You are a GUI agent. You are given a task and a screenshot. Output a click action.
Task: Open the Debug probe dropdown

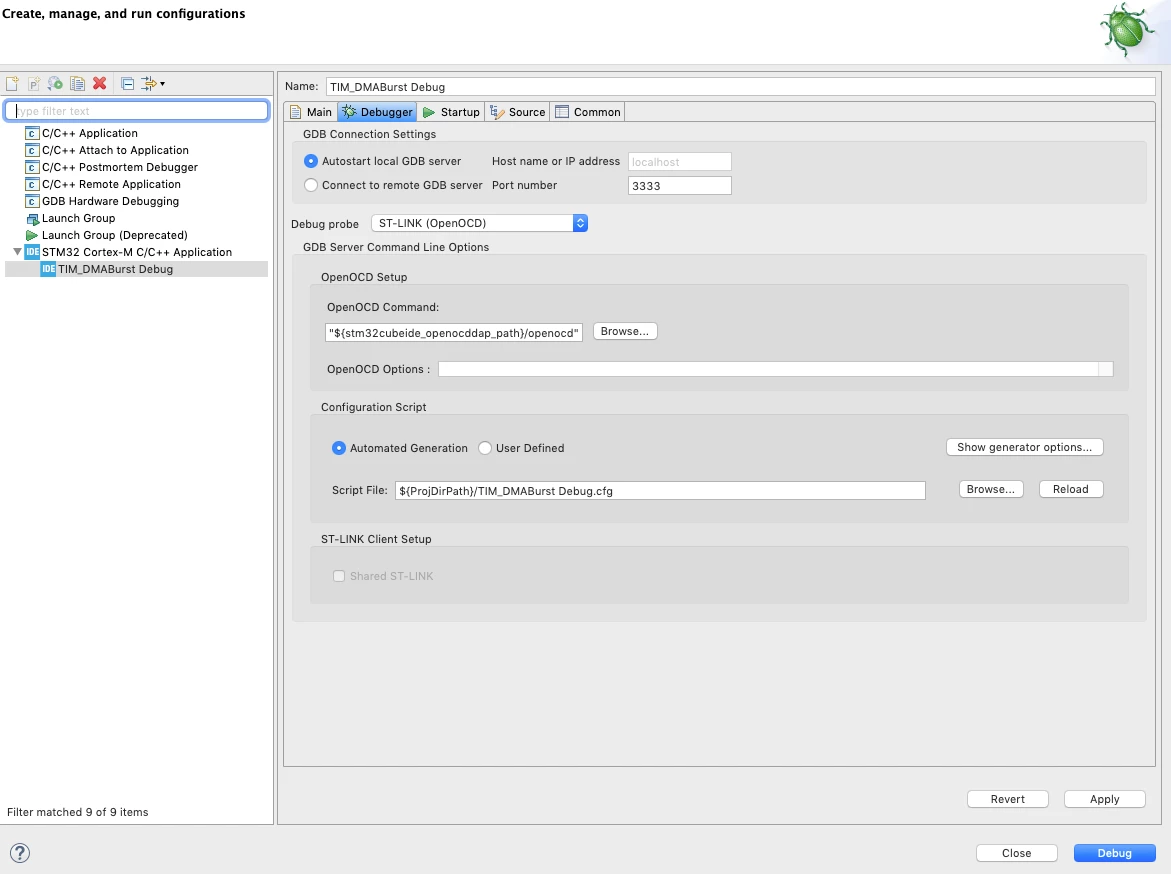[479, 223]
